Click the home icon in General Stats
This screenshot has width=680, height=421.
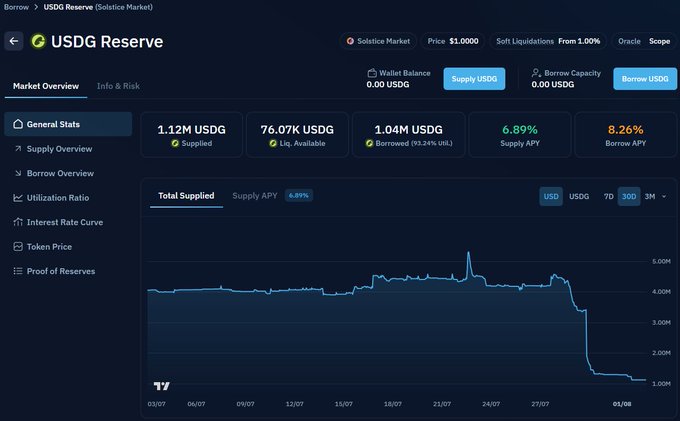(18, 124)
